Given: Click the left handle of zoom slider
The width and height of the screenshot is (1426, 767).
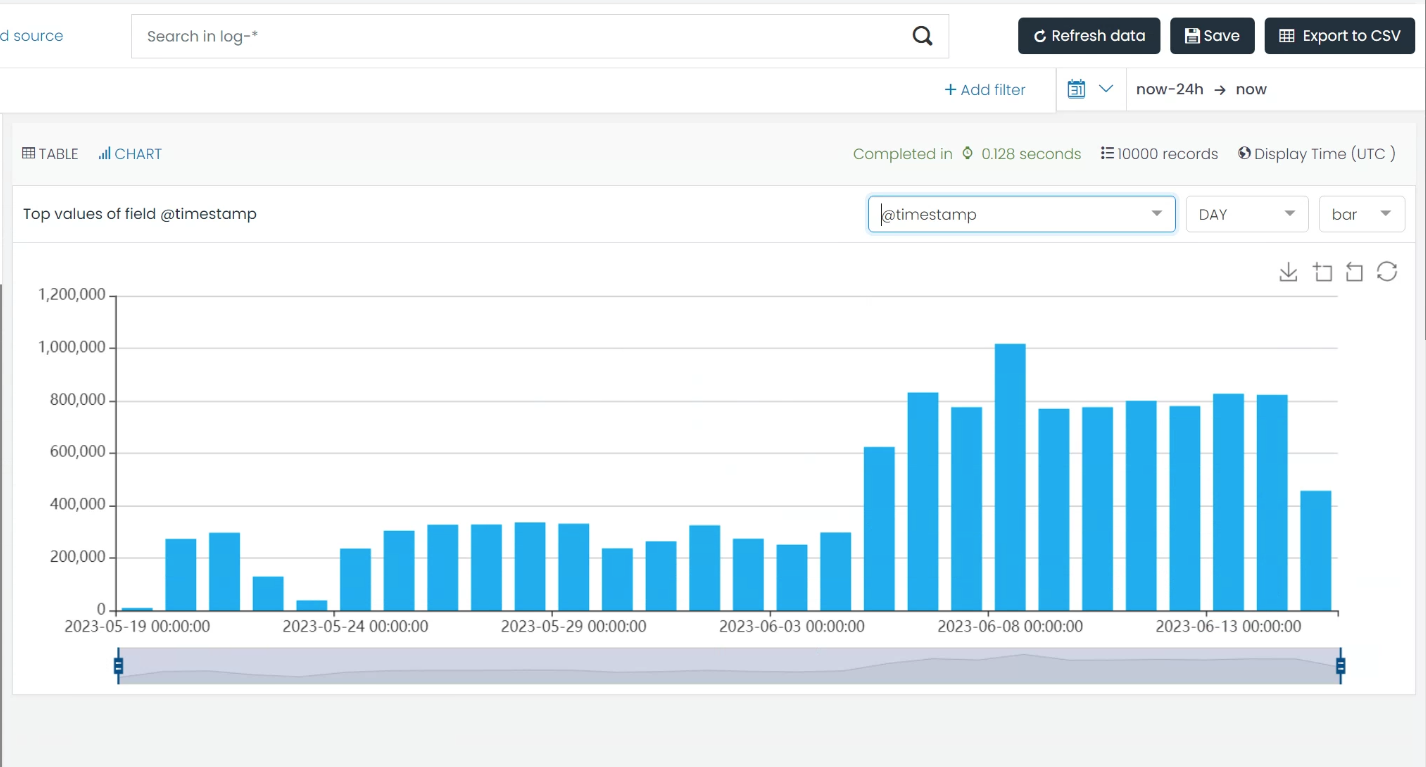Looking at the screenshot, I should pos(118,666).
